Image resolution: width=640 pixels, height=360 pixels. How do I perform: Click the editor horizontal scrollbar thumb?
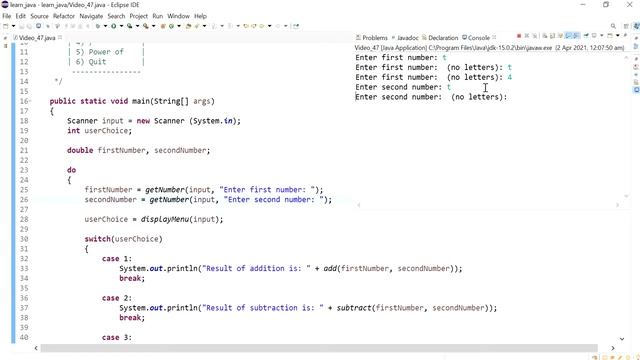(x=319, y=348)
